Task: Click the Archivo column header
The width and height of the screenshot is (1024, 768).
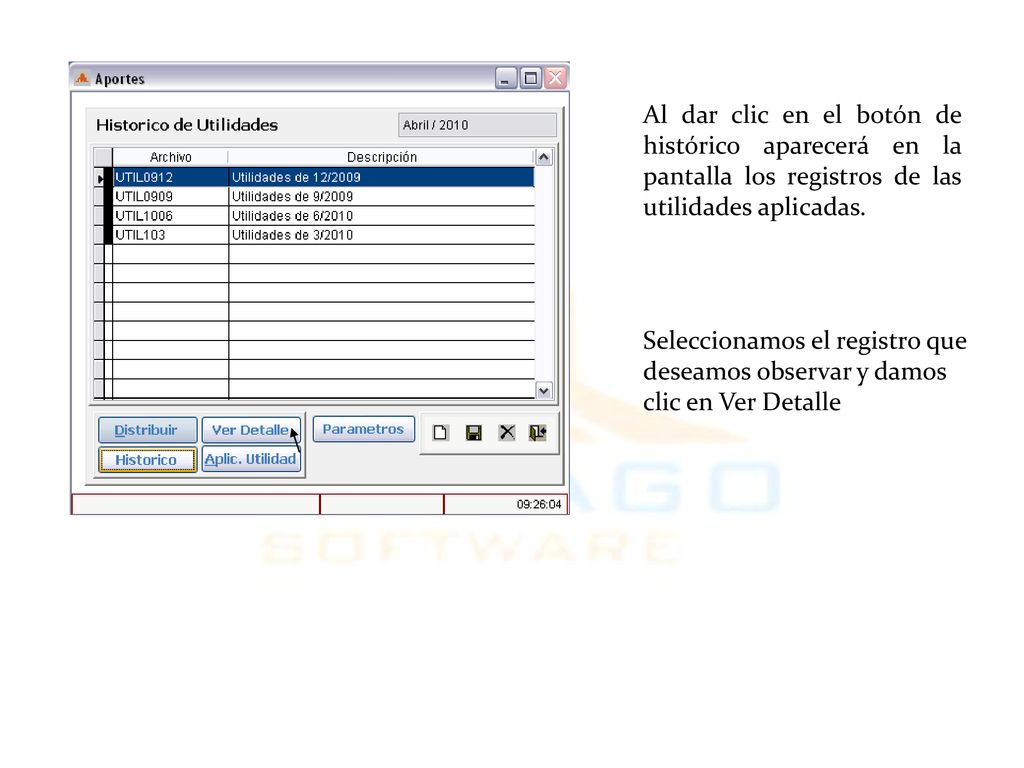Action: click(x=170, y=157)
